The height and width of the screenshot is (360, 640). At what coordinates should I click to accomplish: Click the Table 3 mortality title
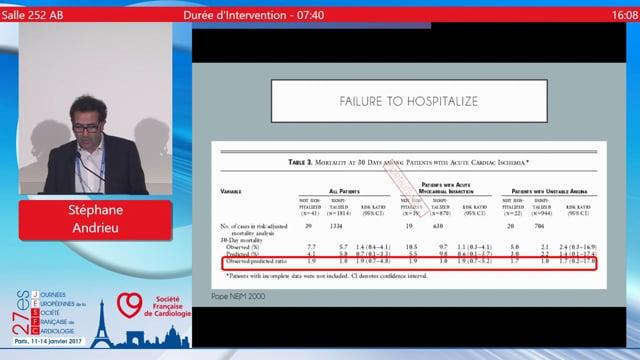(x=408, y=162)
